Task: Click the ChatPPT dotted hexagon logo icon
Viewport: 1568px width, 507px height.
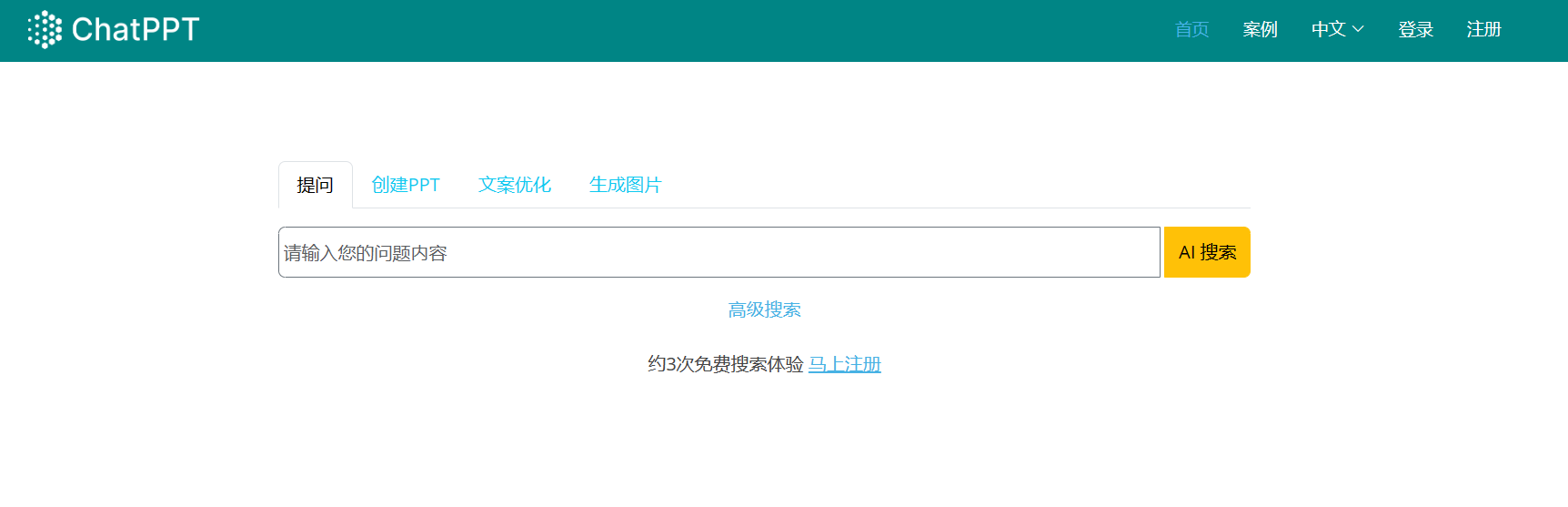Action: pyautogui.click(x=45, y=30)
